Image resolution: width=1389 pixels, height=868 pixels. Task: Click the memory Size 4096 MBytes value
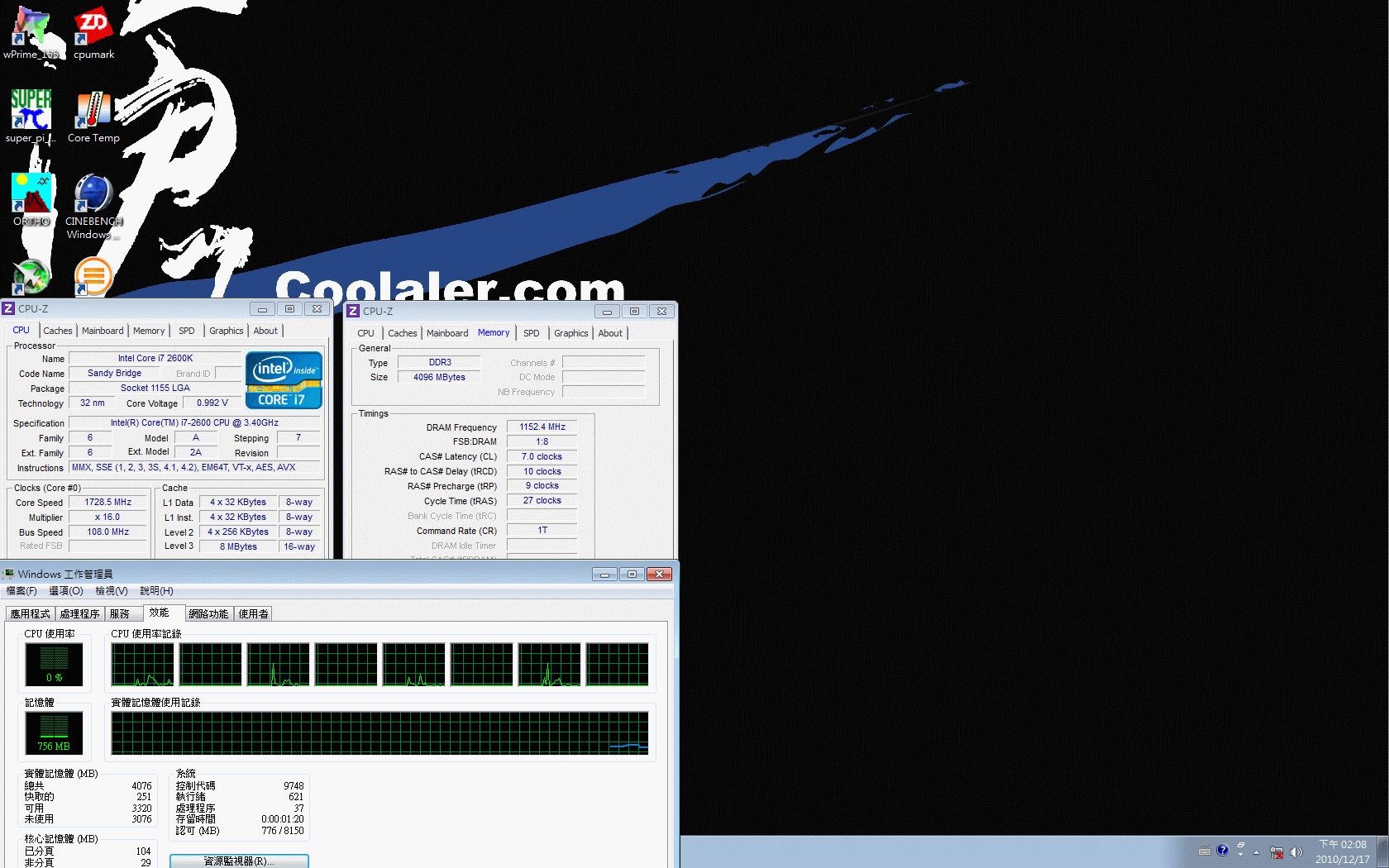(439, 377)
